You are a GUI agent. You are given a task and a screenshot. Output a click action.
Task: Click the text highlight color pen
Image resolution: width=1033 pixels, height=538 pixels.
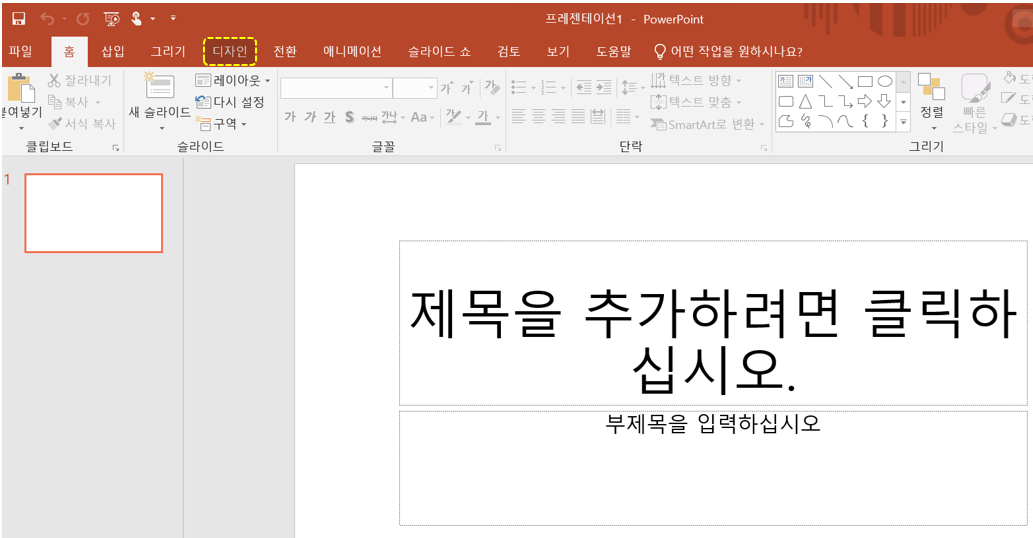click(x=453, y=117)
